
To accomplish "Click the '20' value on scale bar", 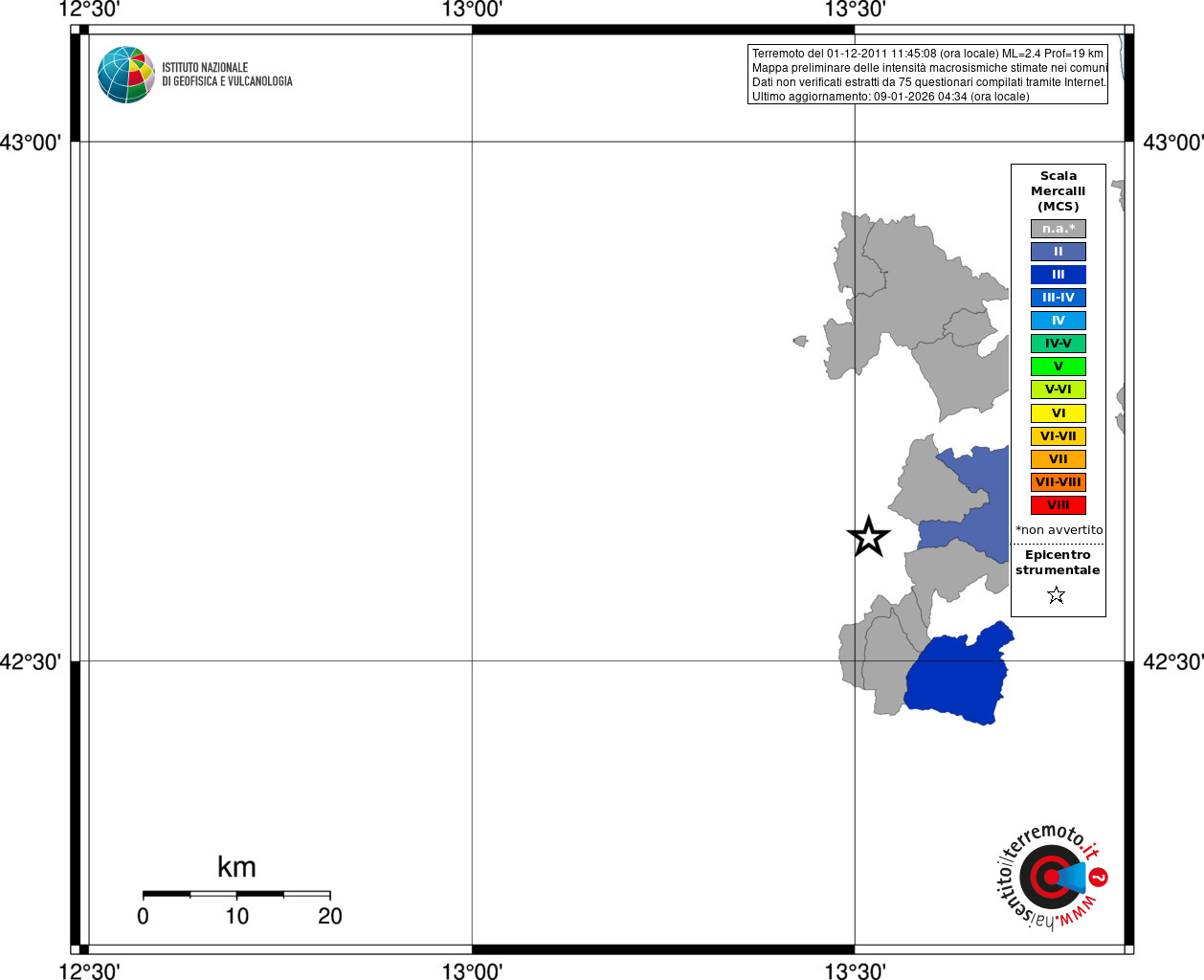I will point(330,916).
